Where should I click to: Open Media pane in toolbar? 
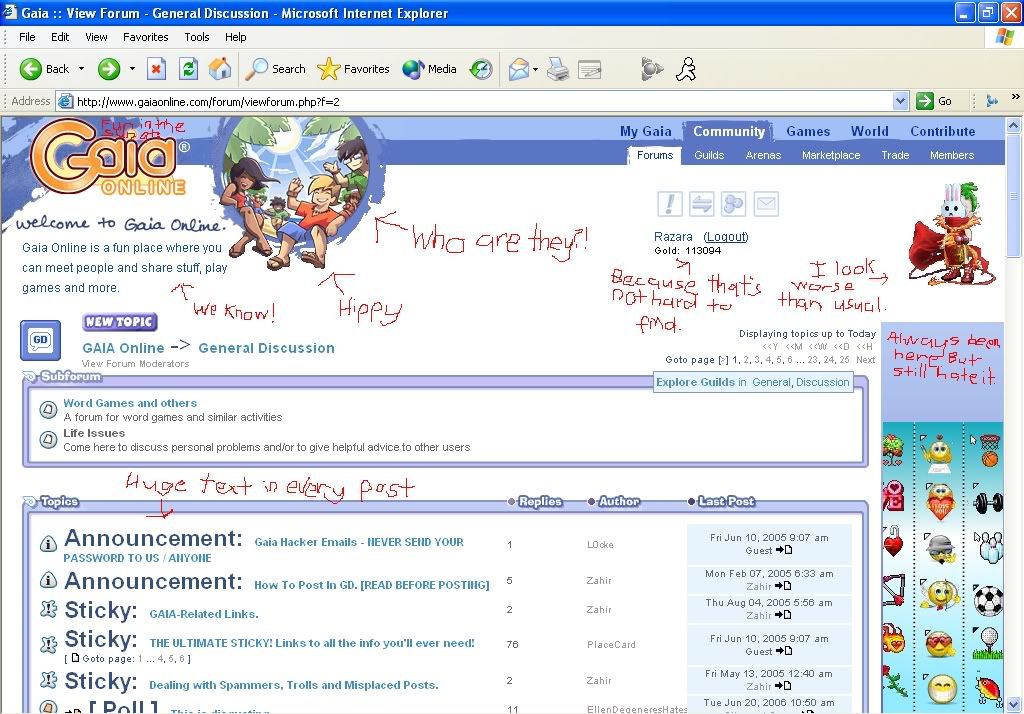coord(429,69)
